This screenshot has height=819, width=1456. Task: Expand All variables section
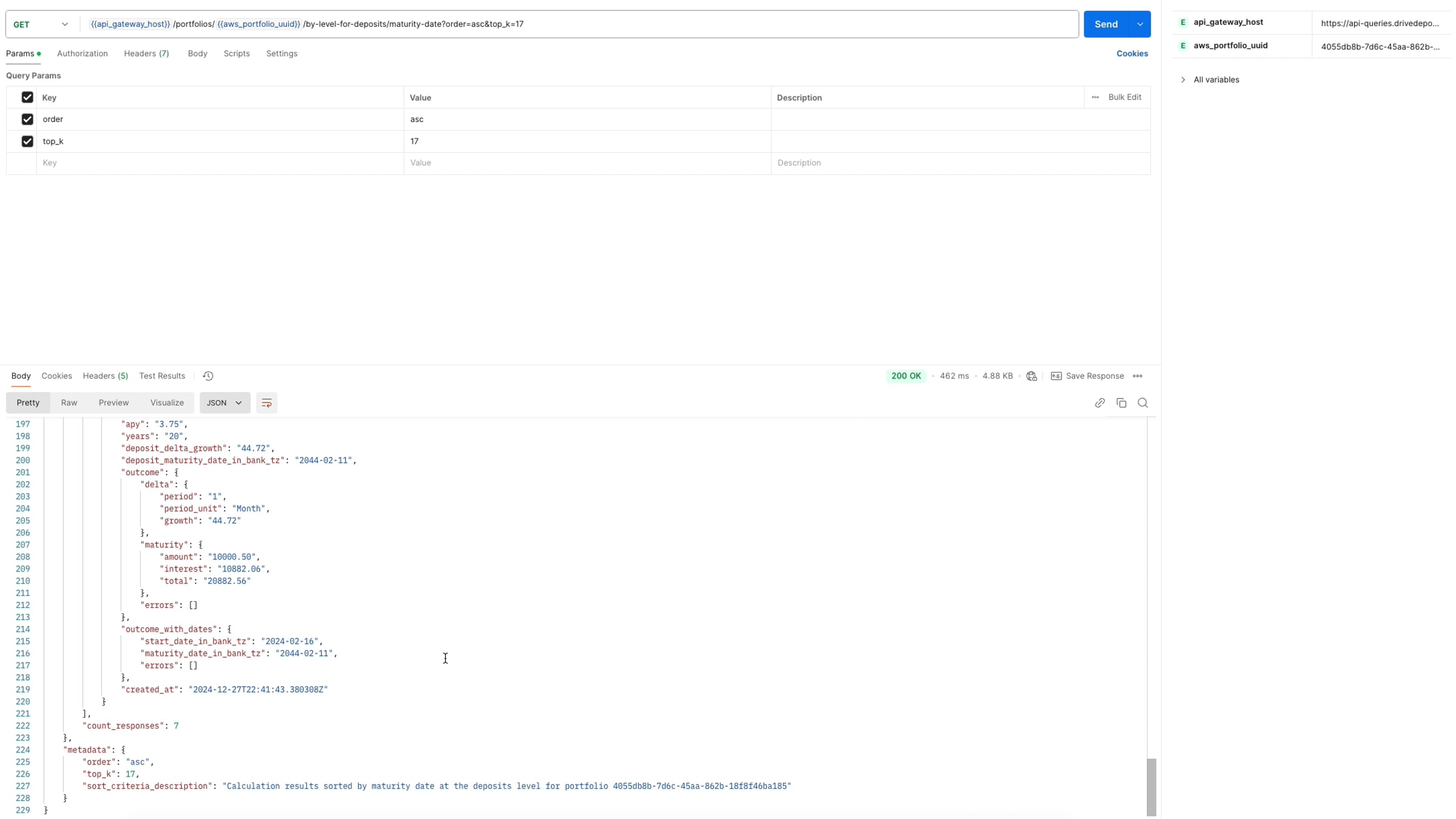point(1210,79)
